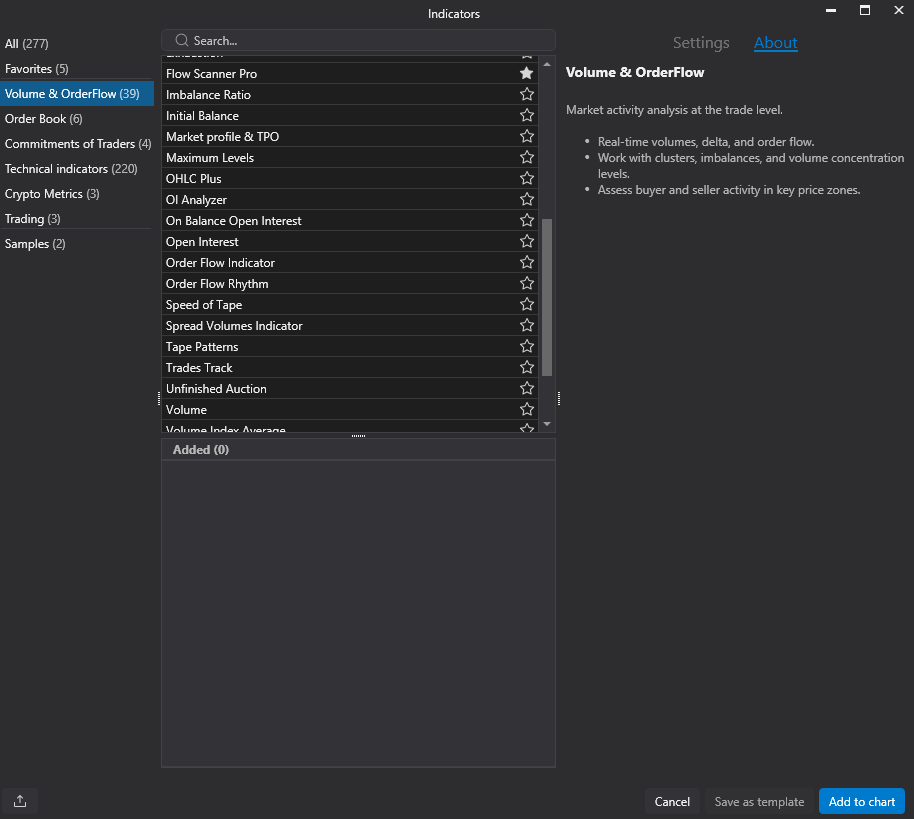The width and height of the screenshot is (914, 819).
Task: Click the Cancel button
Action: coord(672,802)
